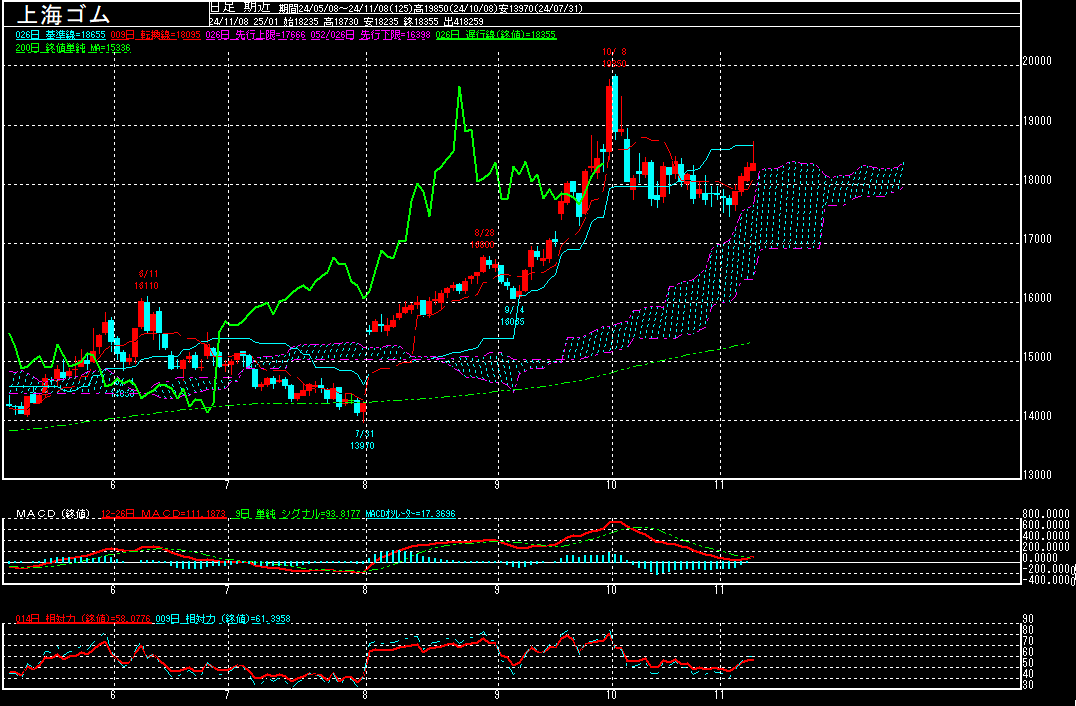The width and height of the screenshot is (1076, 706).
Task: Select the 12-26日 MACD=111.1873 legend label
Action: pos(163,514)
